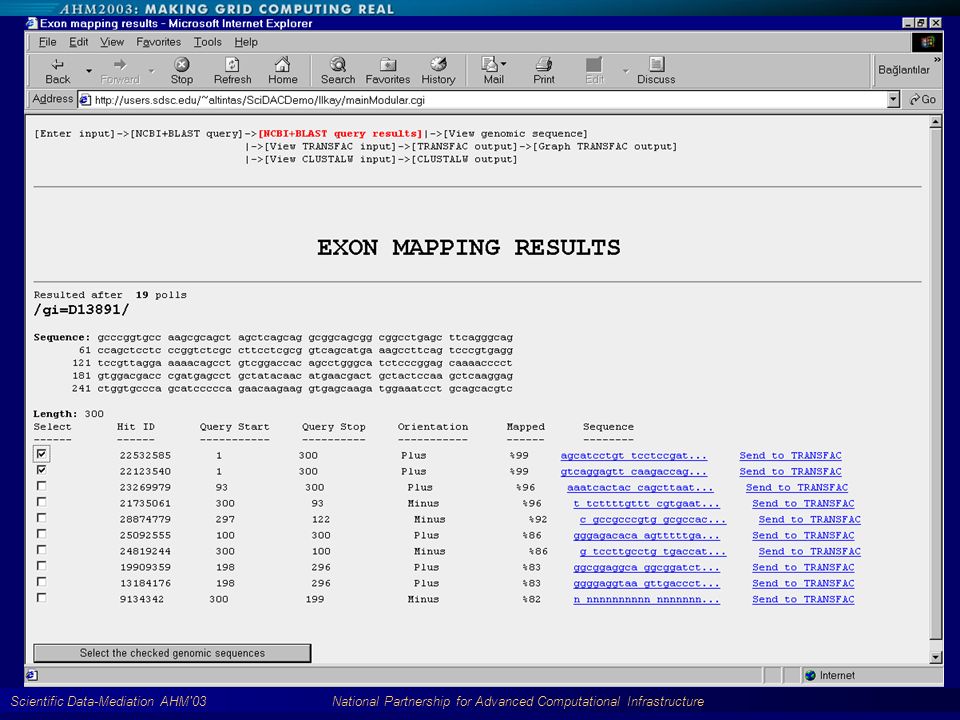Click mapped value %82 in last row

coord(531,599)
